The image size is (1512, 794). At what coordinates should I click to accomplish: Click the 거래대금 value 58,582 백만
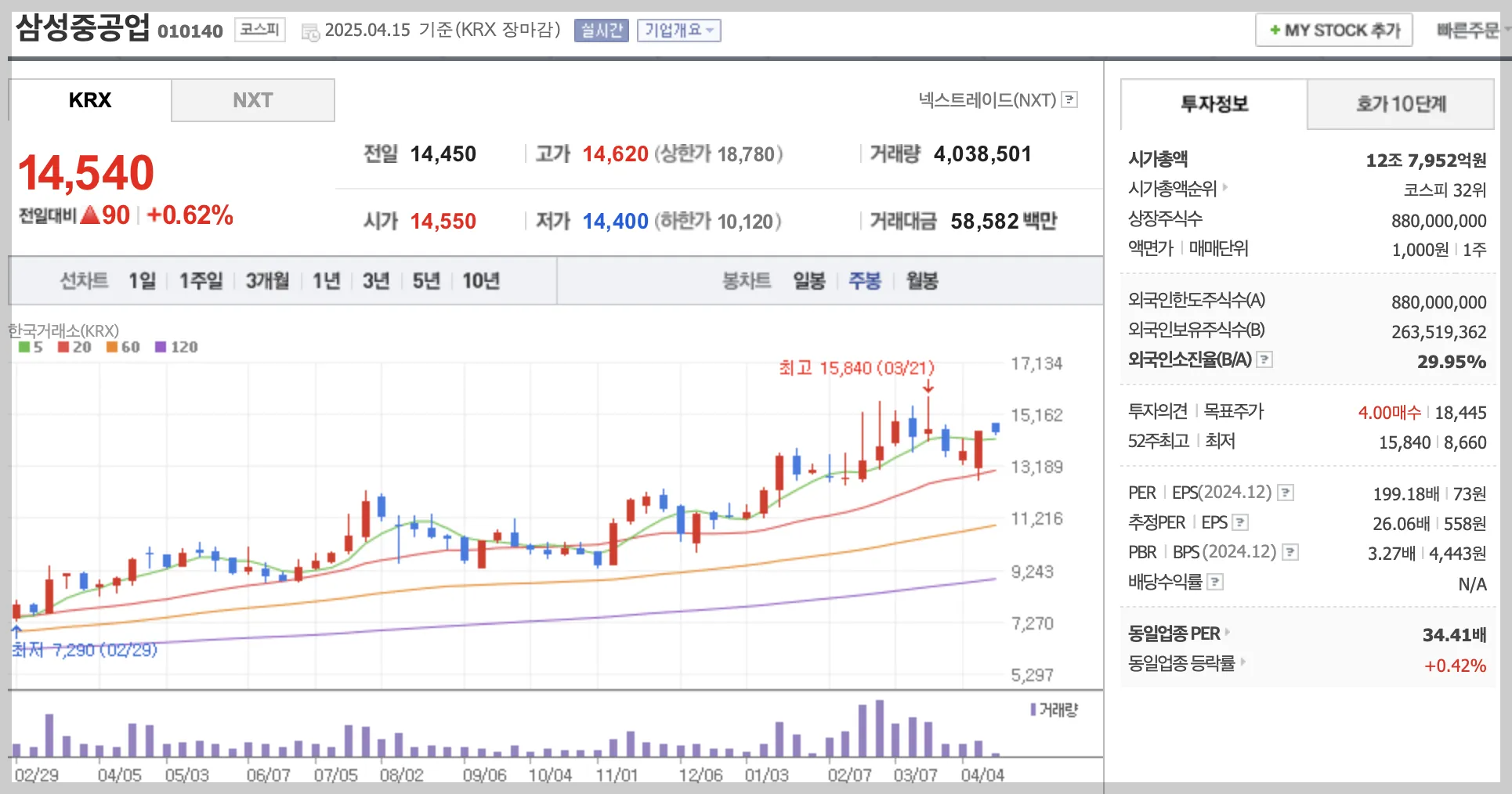(1004, 222)
